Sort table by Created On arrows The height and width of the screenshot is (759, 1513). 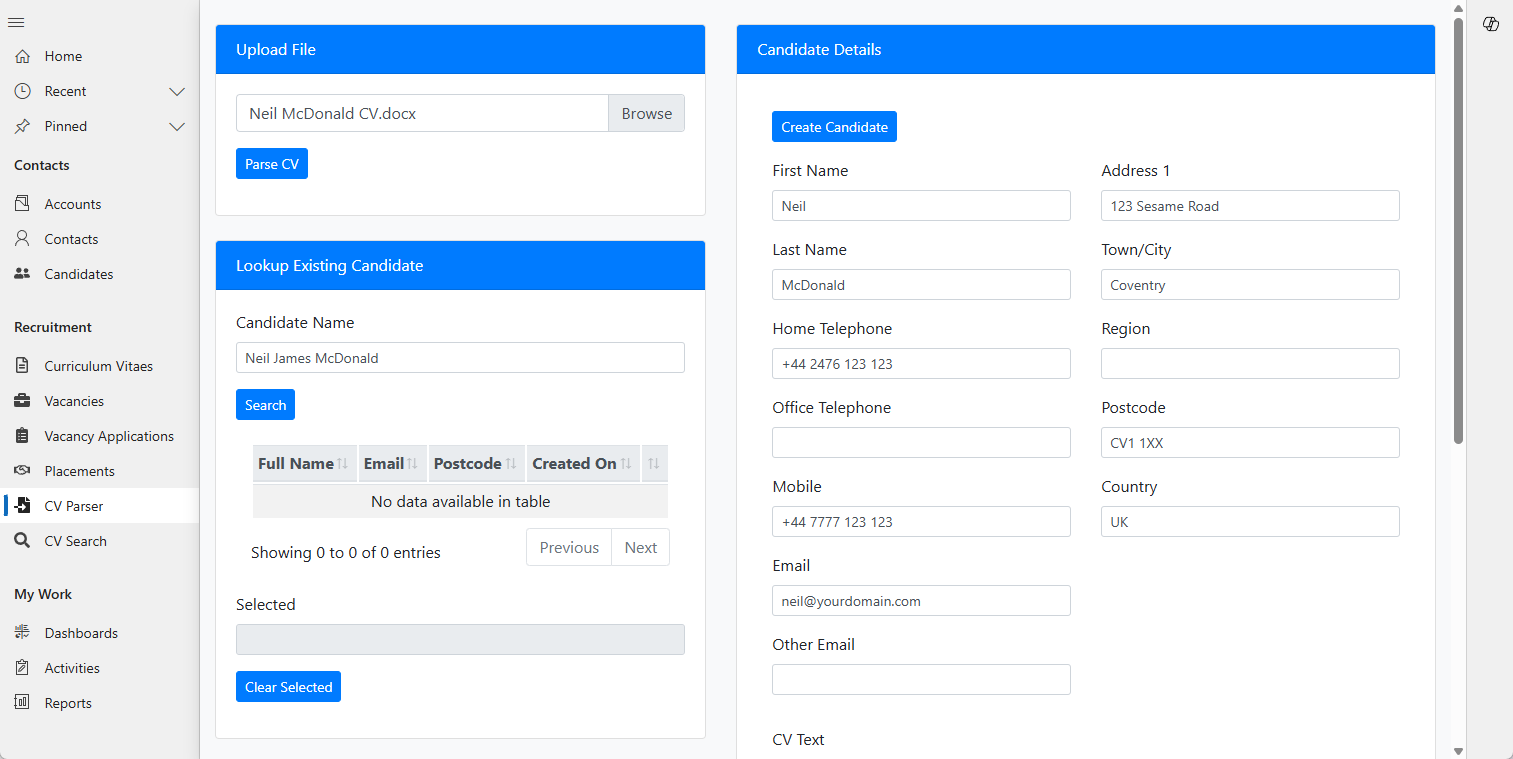[x=626, y=464]
